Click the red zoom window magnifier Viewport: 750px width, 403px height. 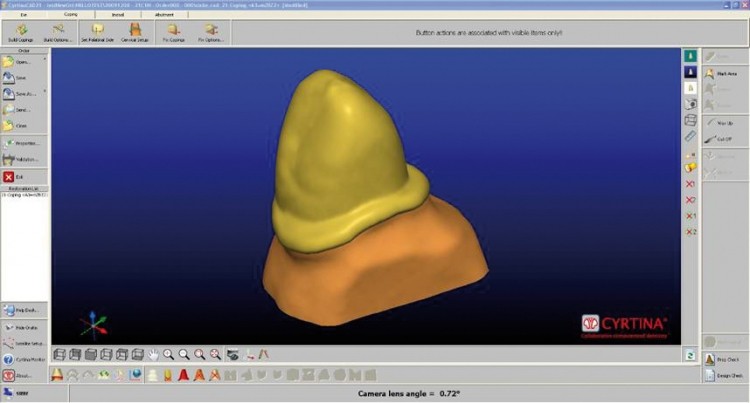200,354
